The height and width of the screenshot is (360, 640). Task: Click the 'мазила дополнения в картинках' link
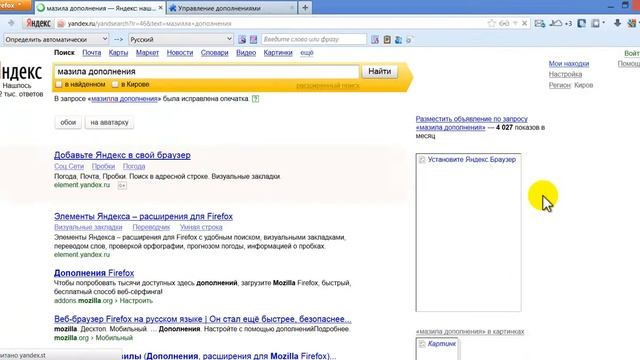pyautogui.click(x=470, y=331)
